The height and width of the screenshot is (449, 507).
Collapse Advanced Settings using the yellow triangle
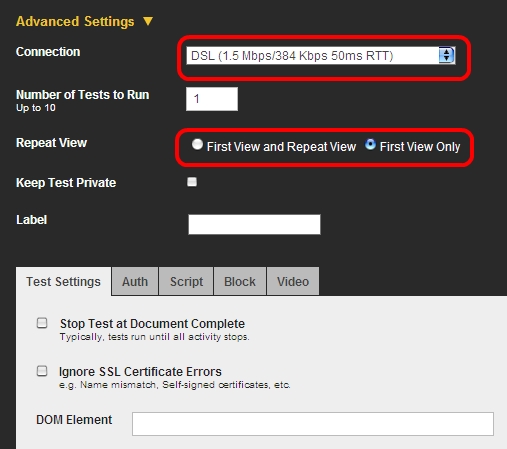pos(148,21)
